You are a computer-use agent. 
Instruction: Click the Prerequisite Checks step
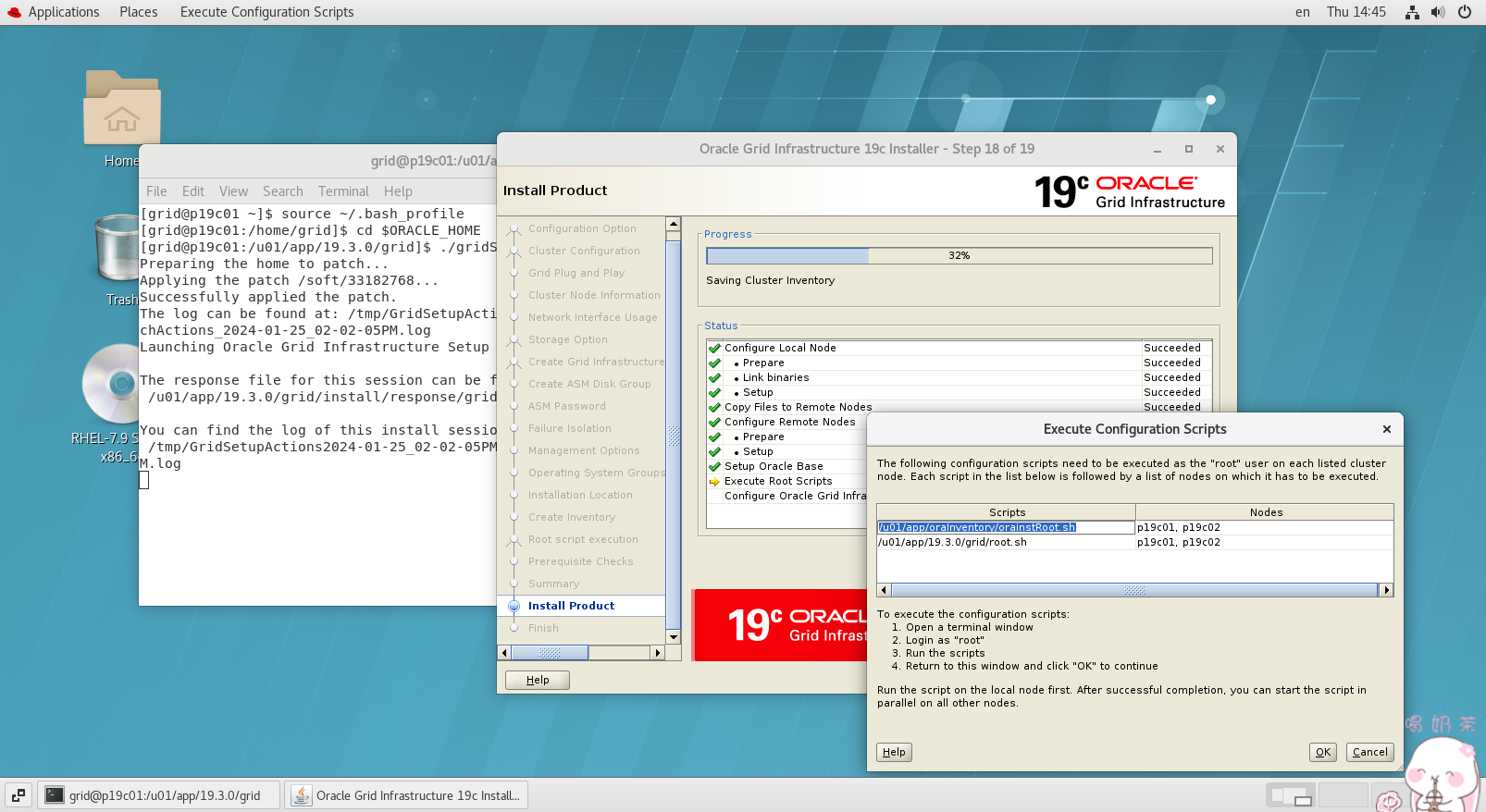(581, 561)
